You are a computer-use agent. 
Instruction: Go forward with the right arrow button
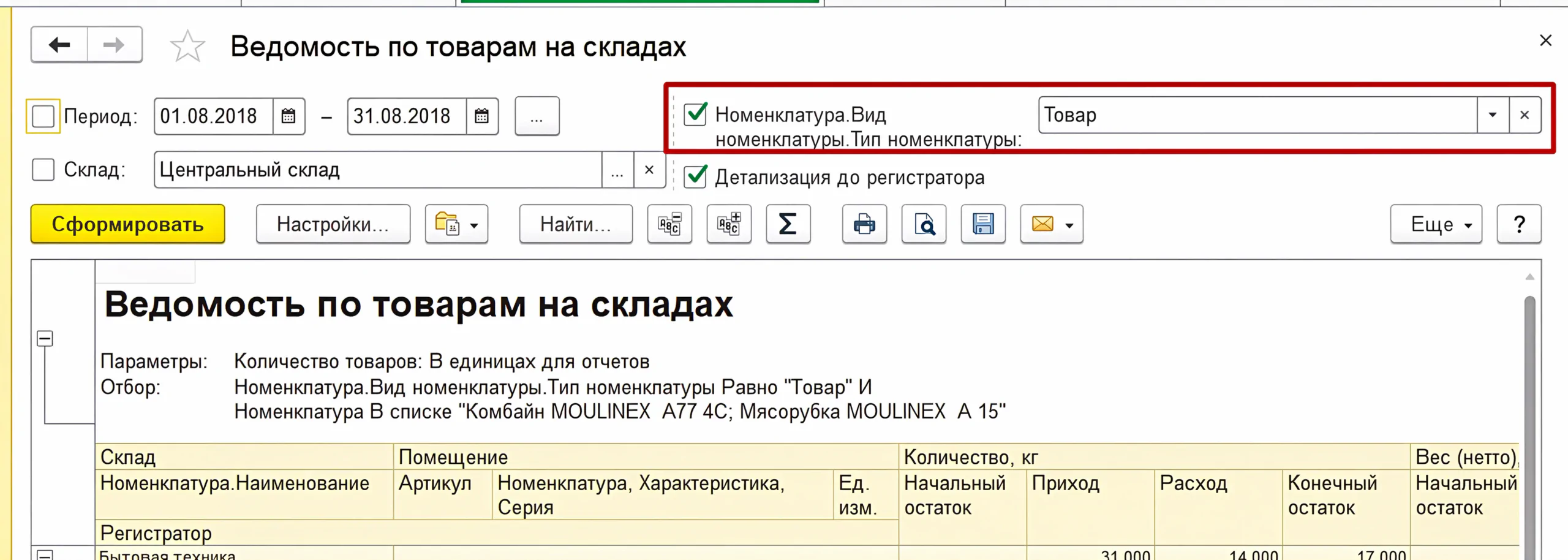[x=115, y=45]
